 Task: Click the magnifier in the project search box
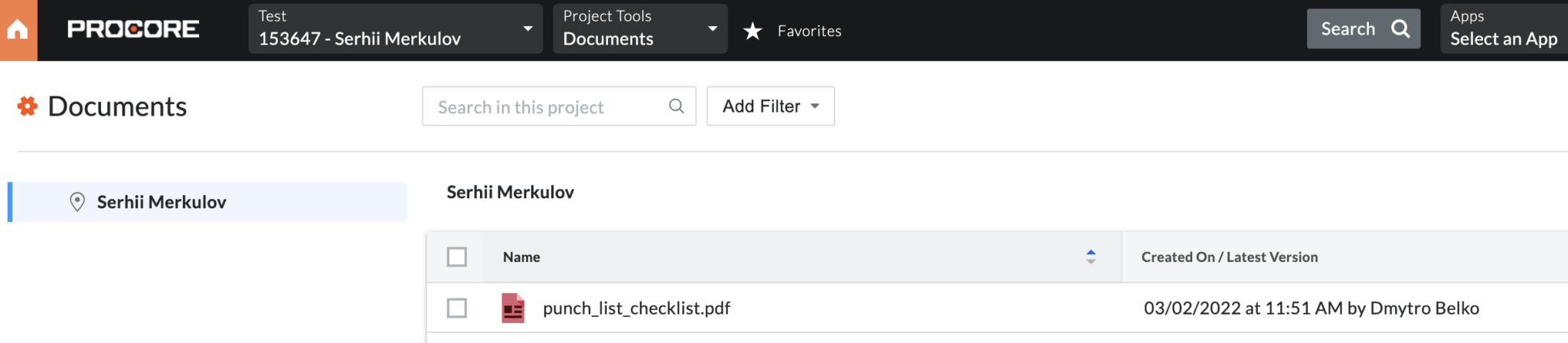(x=676, y=106)
